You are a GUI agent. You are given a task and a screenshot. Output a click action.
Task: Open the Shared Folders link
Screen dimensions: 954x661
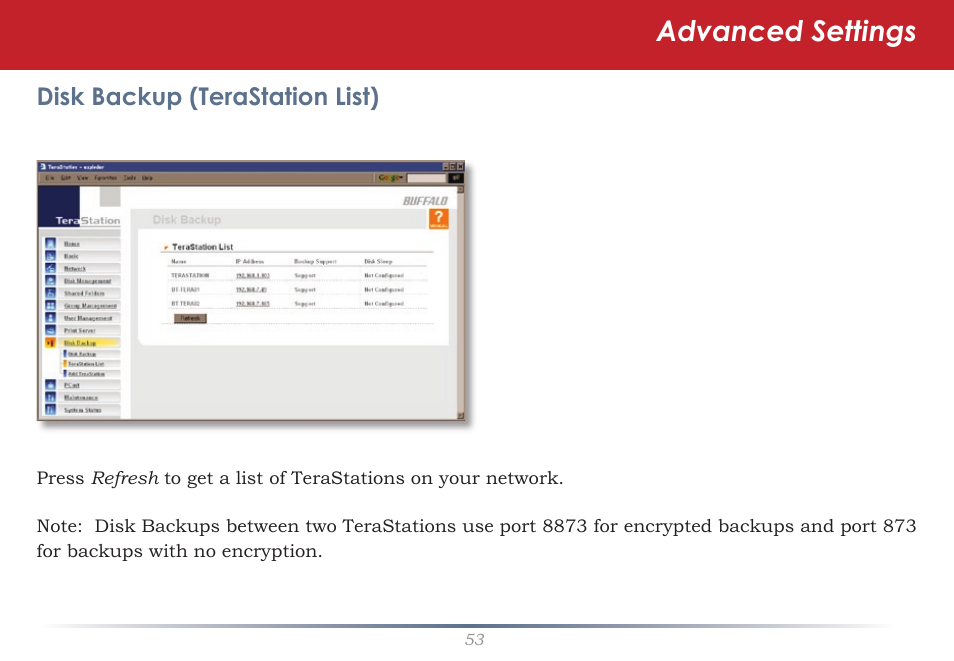click(84, 293)
